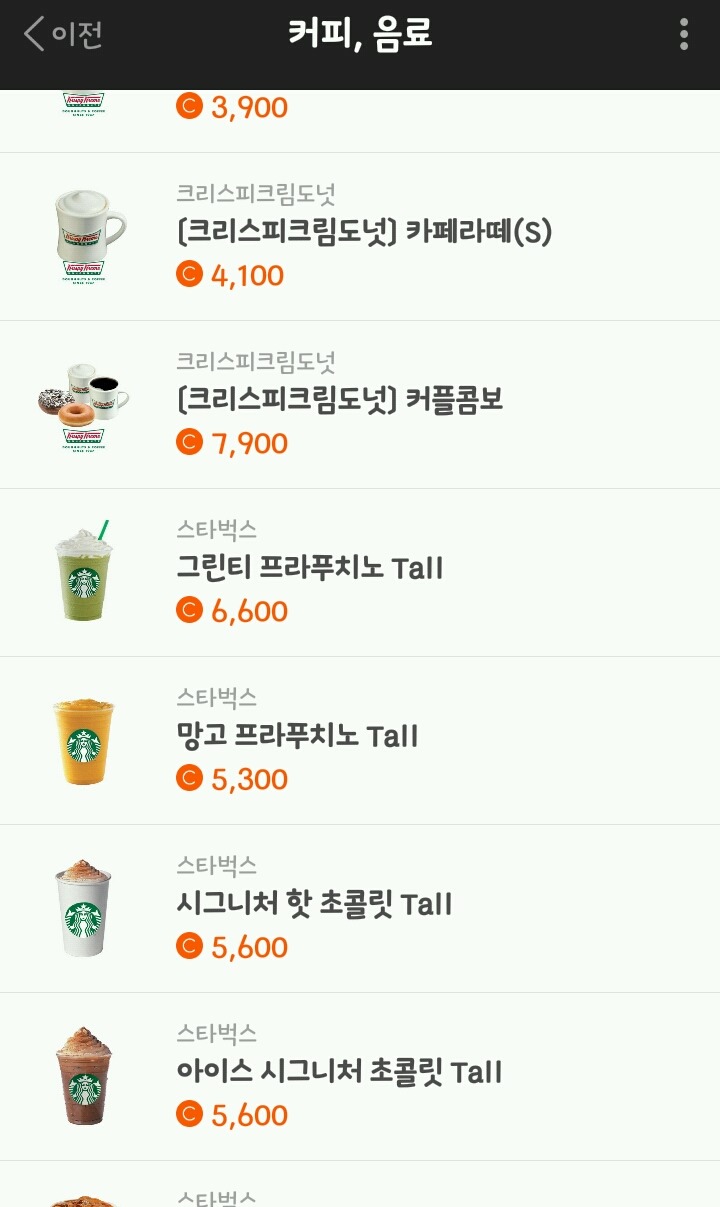Viewport: 720px width, 1207px height.
Task: Open the (크리스피크림도넛) 카페라떼(S) item
Action: 364,233
